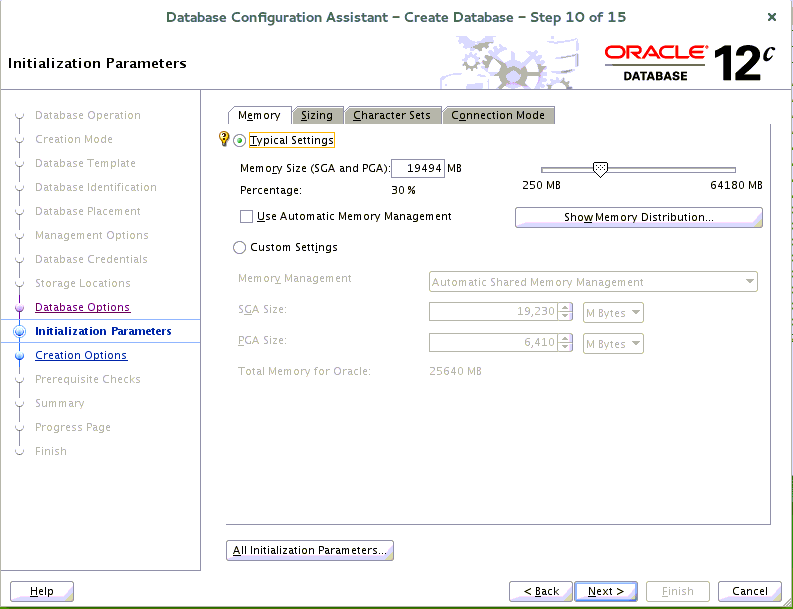Click the Creation Options step bullet icon
The width and height of the screenshot is (793, 609).
point(18,356)
